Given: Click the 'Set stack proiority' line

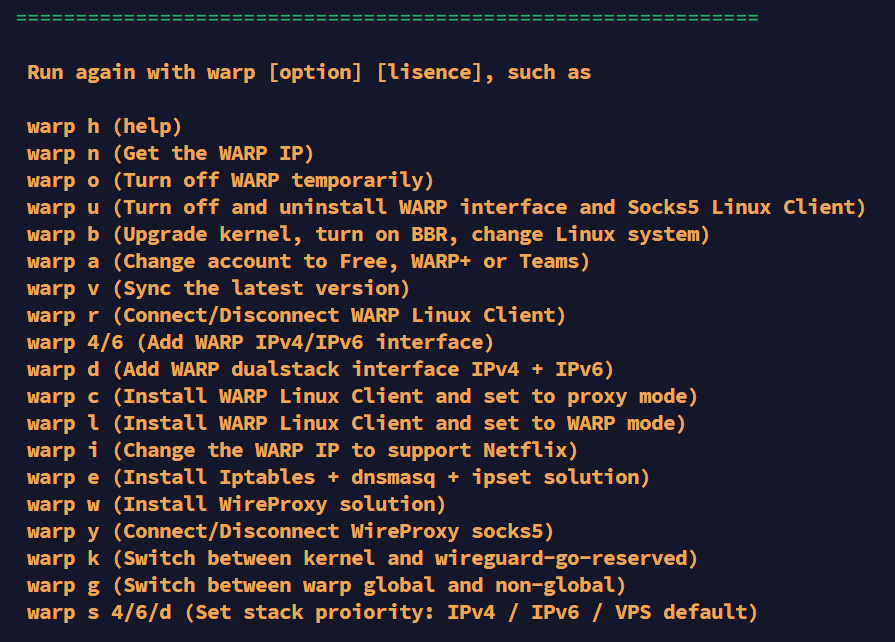Looking at the screenshot, I should (x=392, y=612).
